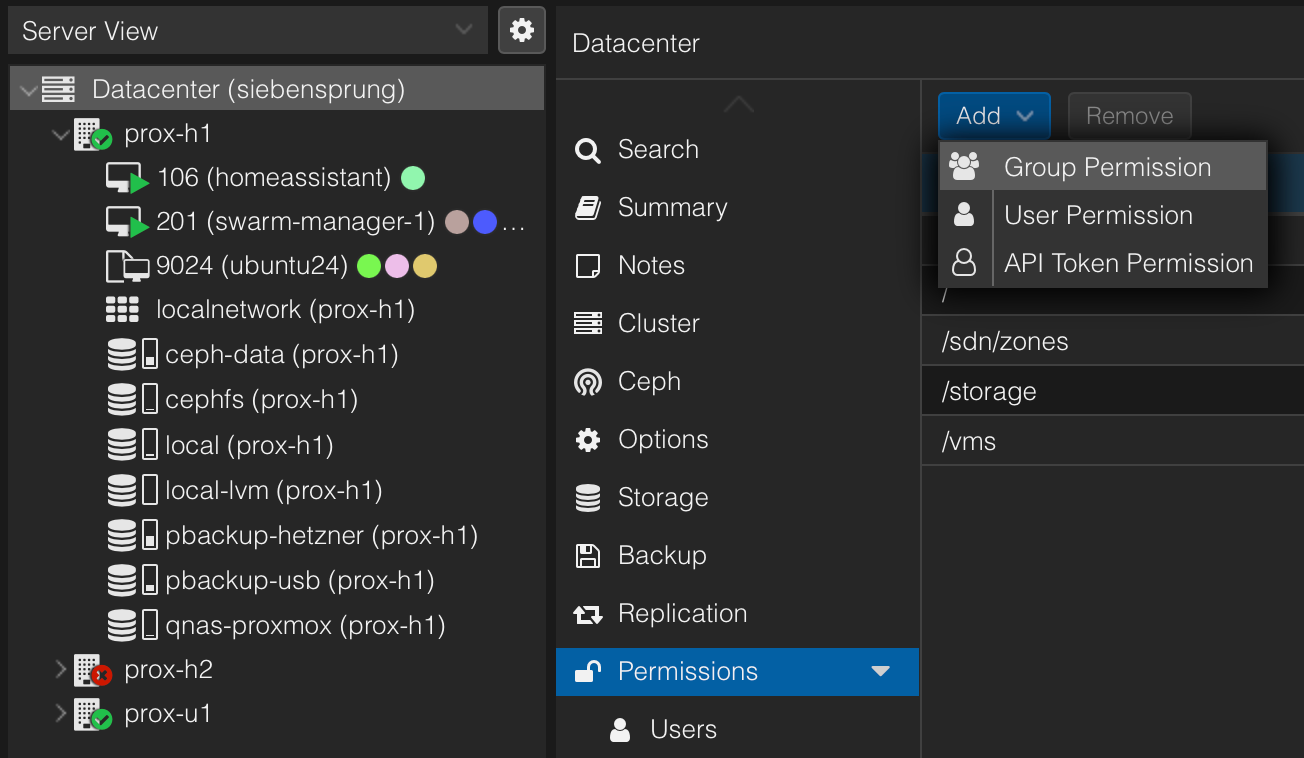Select the prox-u1 node
Screen dimensions: 1304x758
(x=276, y=714)
